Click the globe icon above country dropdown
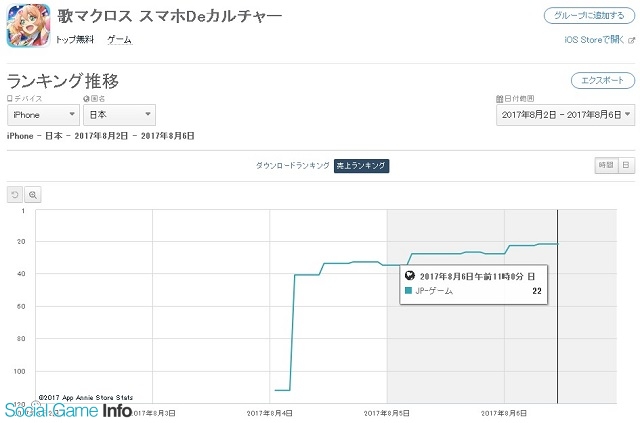Screen dimensions: 640x423 87,99
